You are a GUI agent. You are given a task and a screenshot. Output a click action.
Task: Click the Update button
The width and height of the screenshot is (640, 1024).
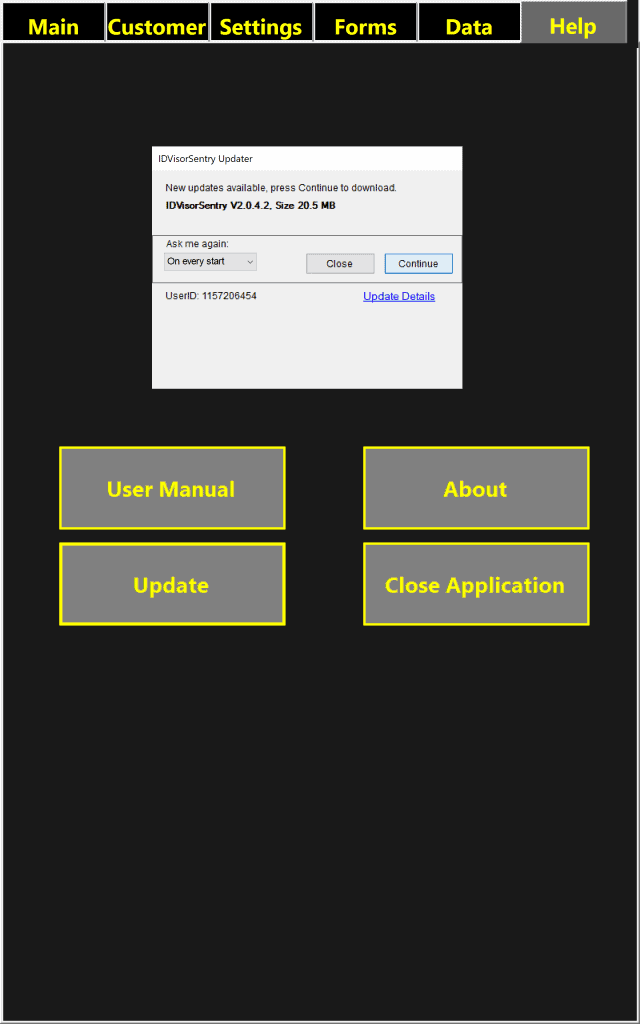(172, 584)
